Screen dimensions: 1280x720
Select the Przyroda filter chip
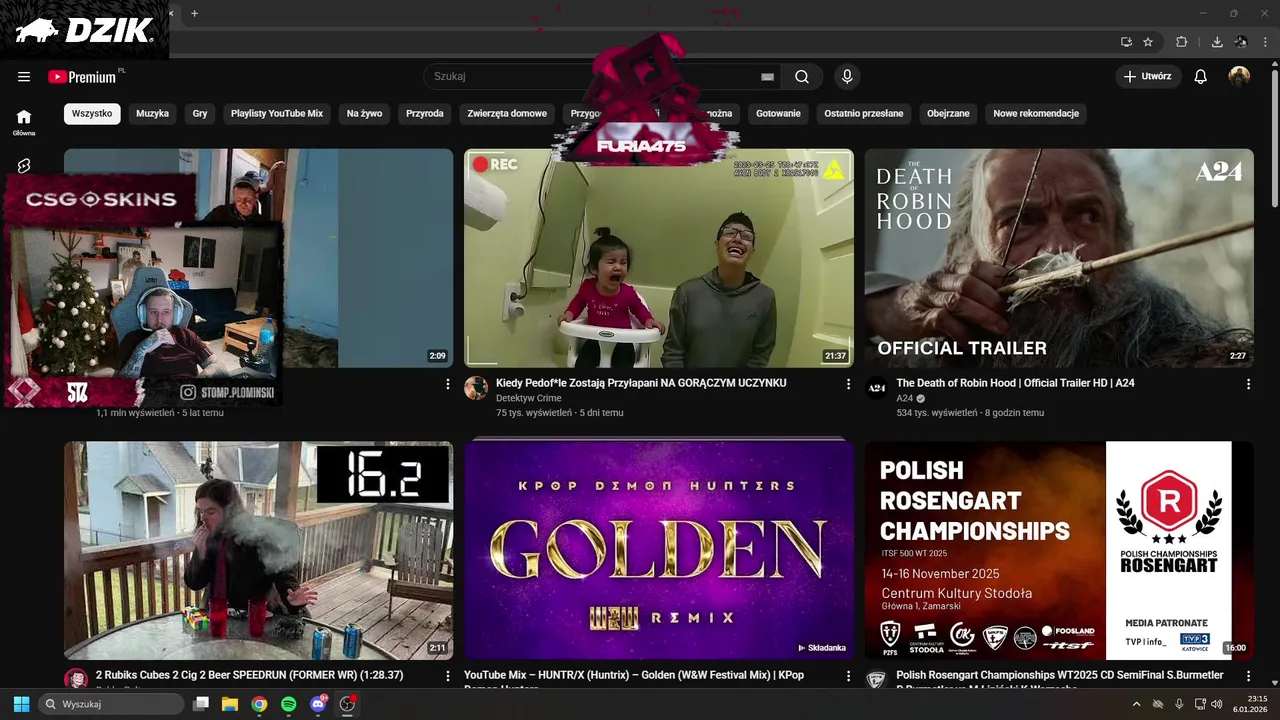(425, 114)
